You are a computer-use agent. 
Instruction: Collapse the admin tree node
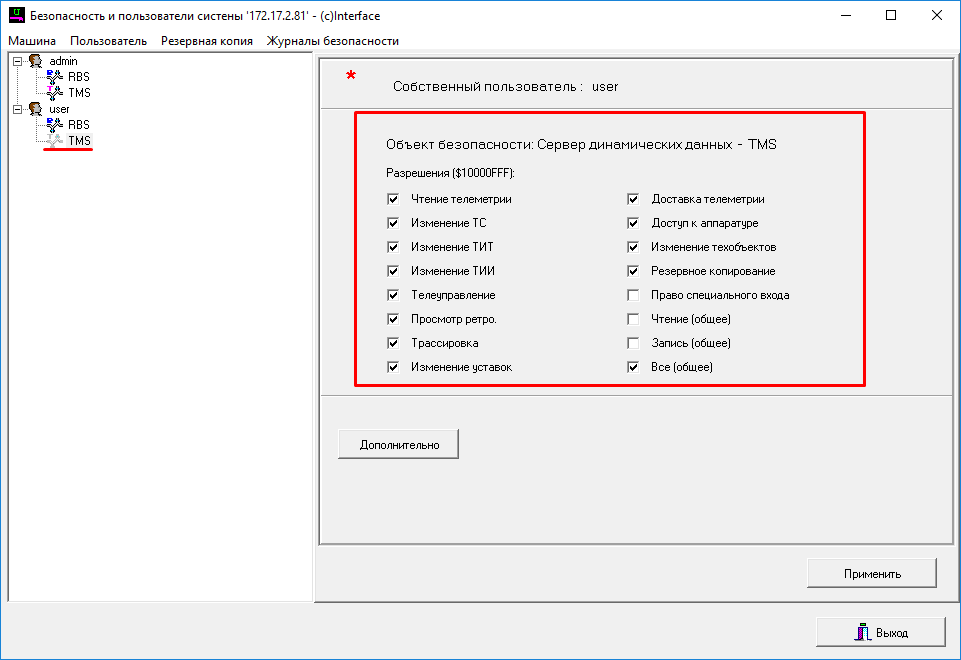pos(17,61)
